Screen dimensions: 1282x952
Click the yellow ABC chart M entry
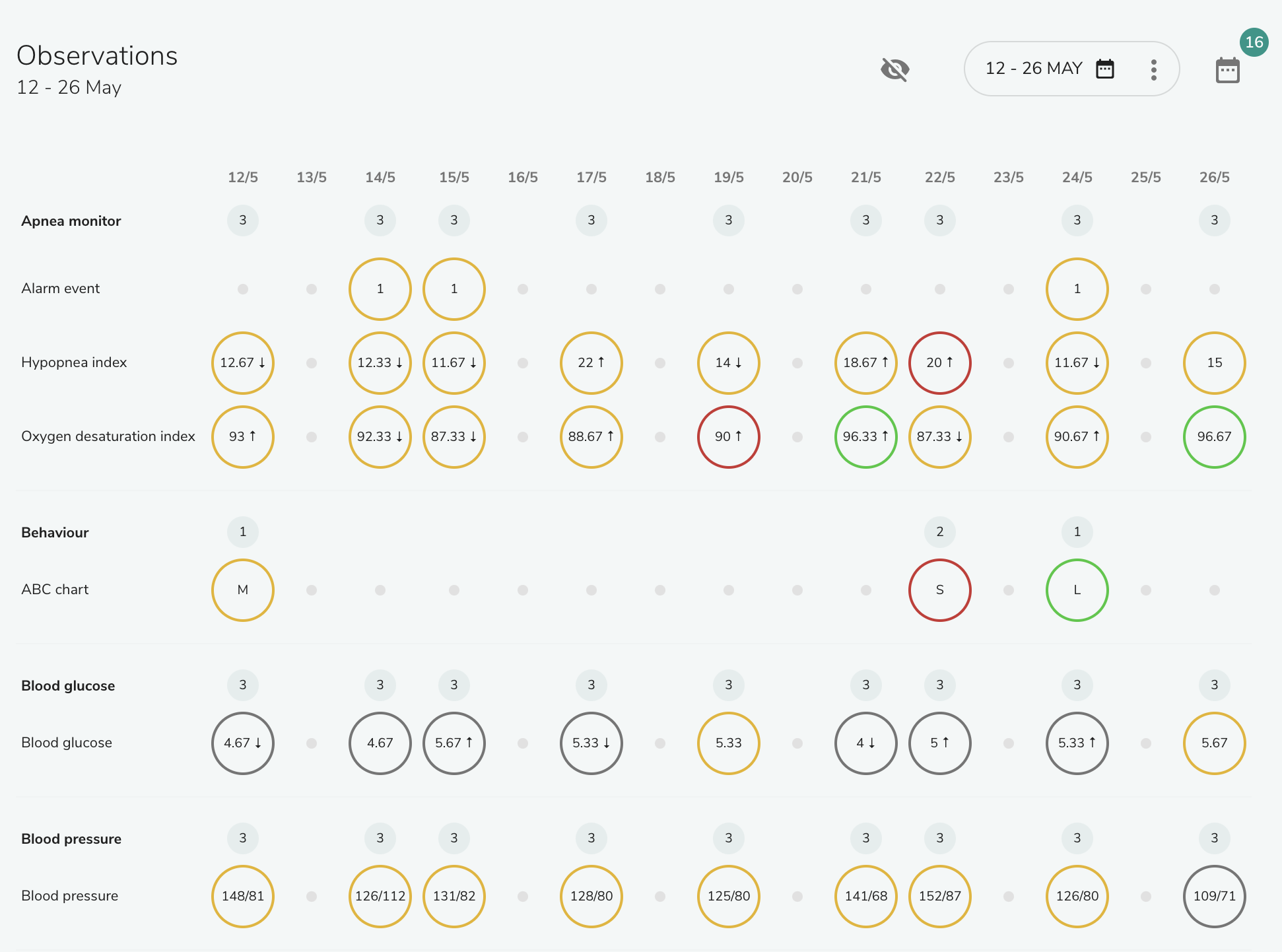coord(243,590)
